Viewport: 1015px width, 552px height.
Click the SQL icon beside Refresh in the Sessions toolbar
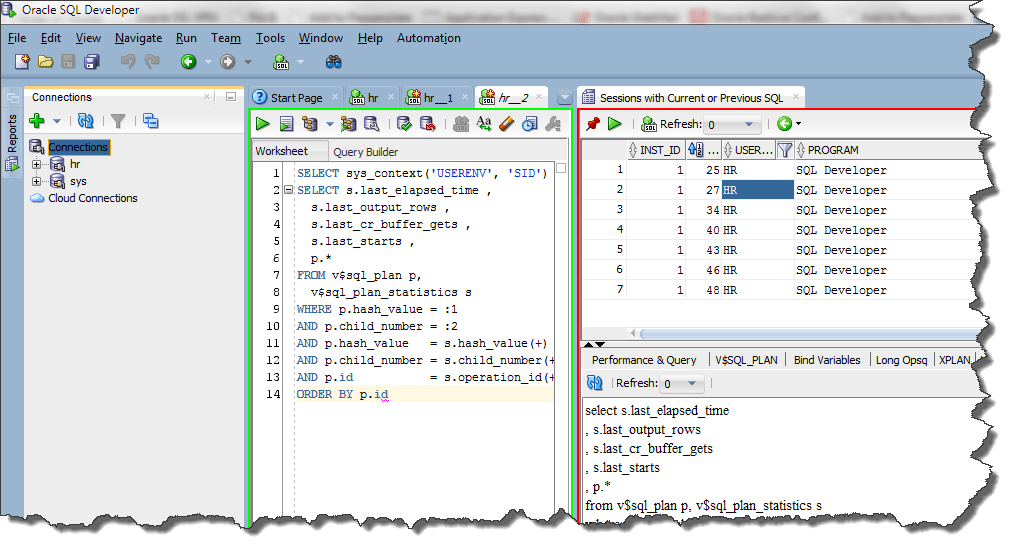point(648,124)
